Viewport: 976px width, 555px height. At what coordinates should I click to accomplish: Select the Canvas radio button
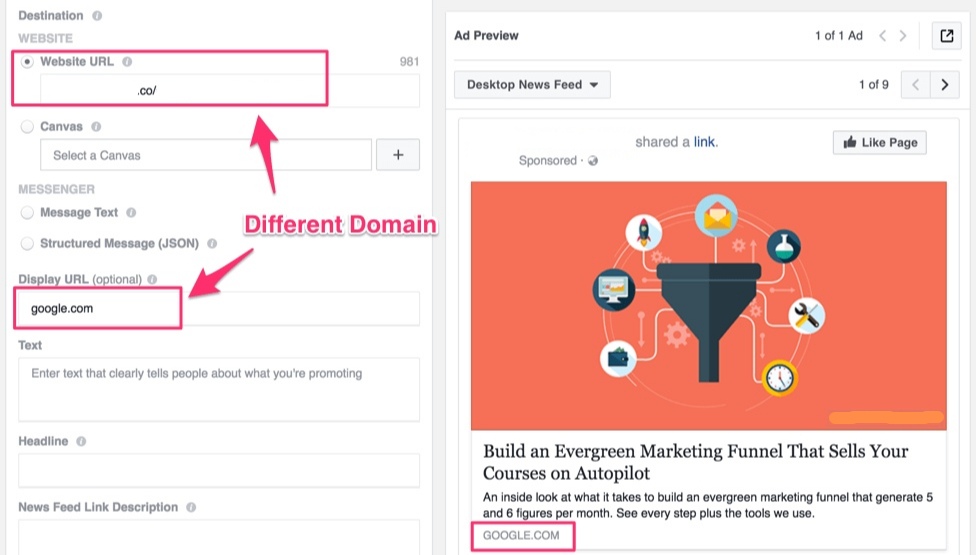27,127
